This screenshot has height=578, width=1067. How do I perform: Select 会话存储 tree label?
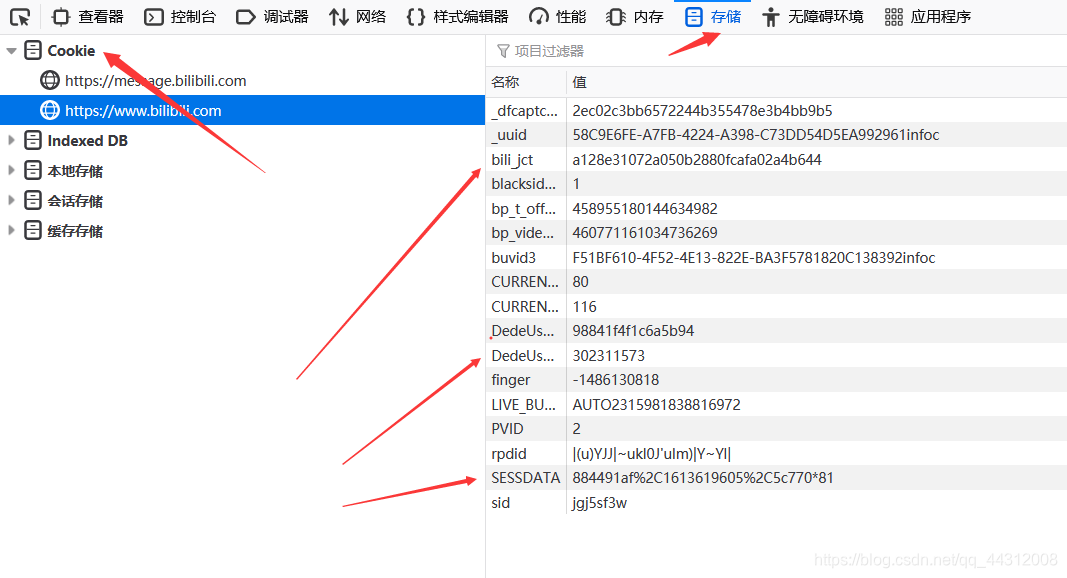click(x=75, y=200)
